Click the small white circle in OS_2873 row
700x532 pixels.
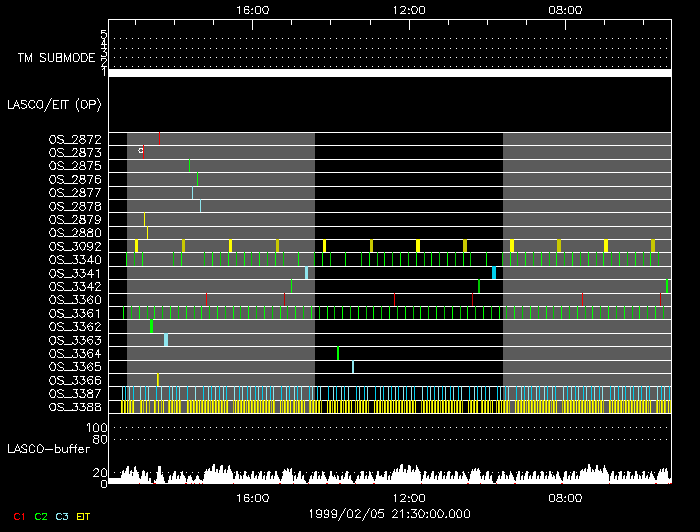[x=141, y=150]
